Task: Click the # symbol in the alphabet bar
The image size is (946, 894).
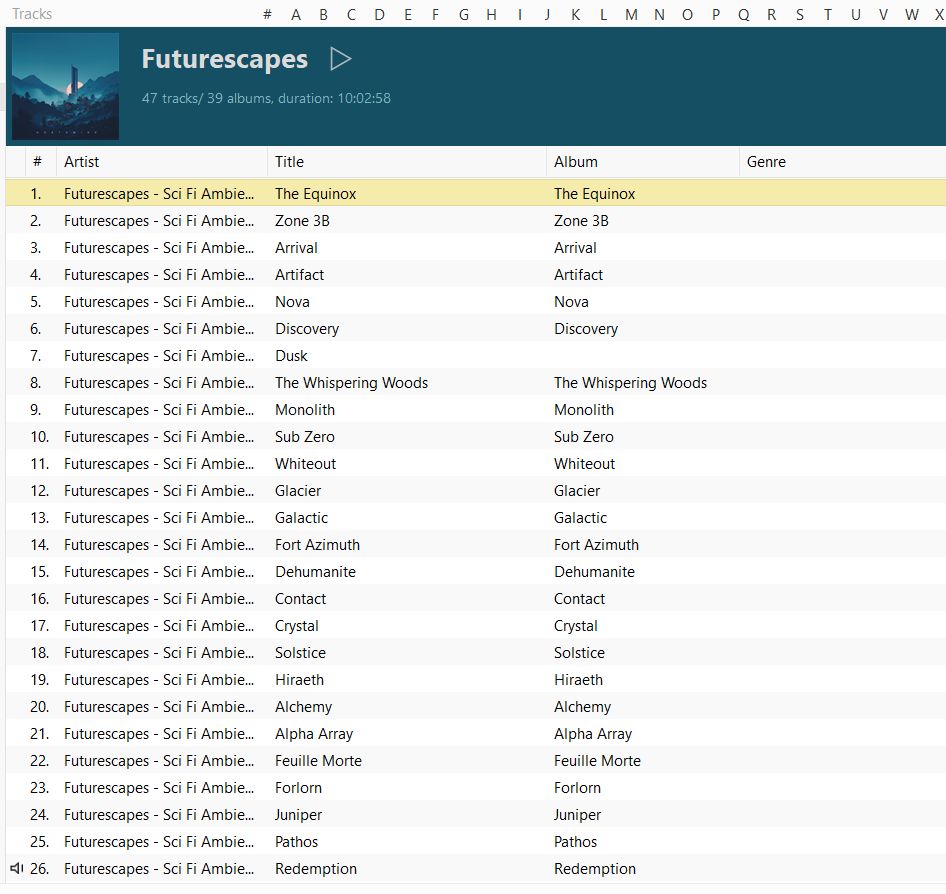Action: pos(267,14)
